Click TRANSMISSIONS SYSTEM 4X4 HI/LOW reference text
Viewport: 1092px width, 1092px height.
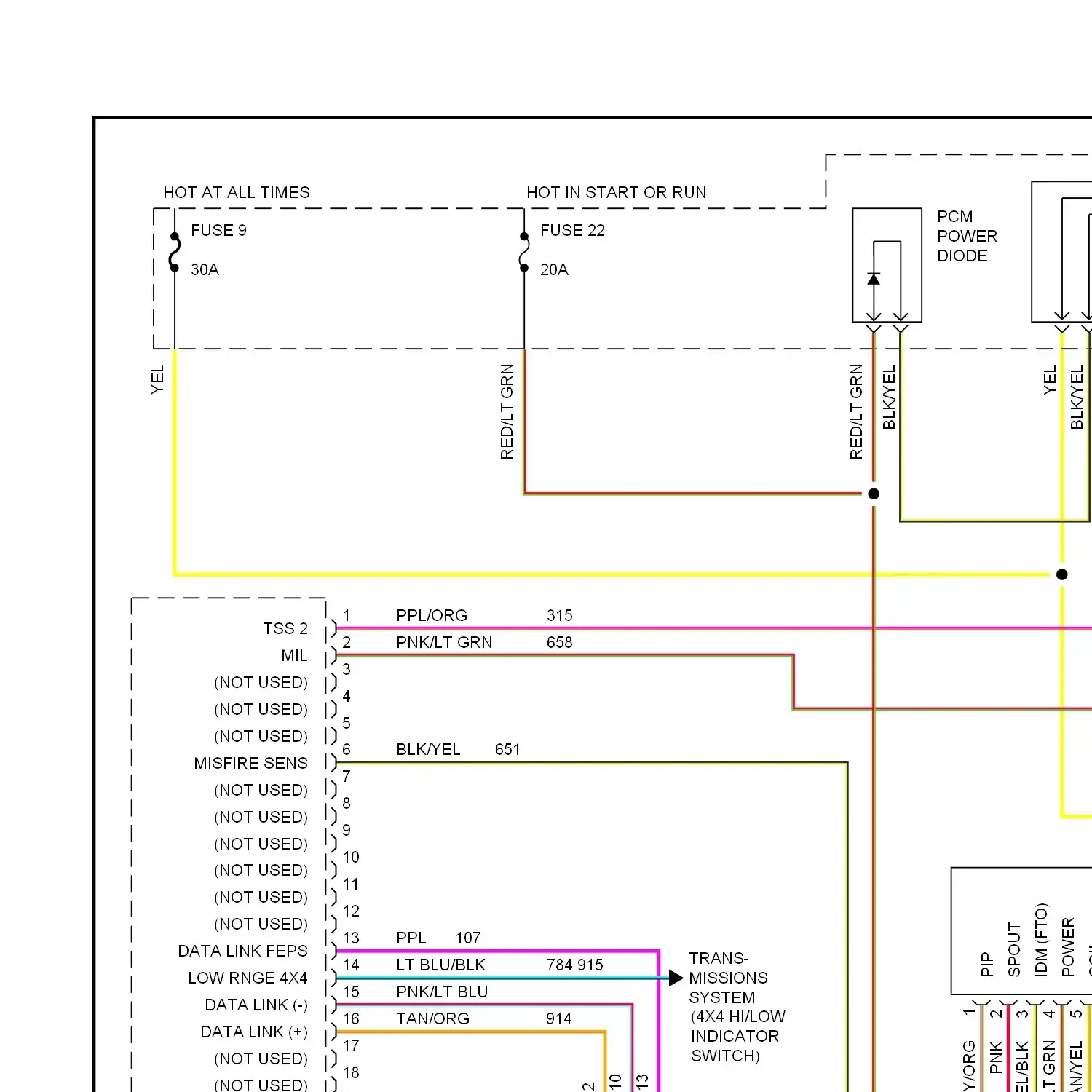click(737, 1007)
